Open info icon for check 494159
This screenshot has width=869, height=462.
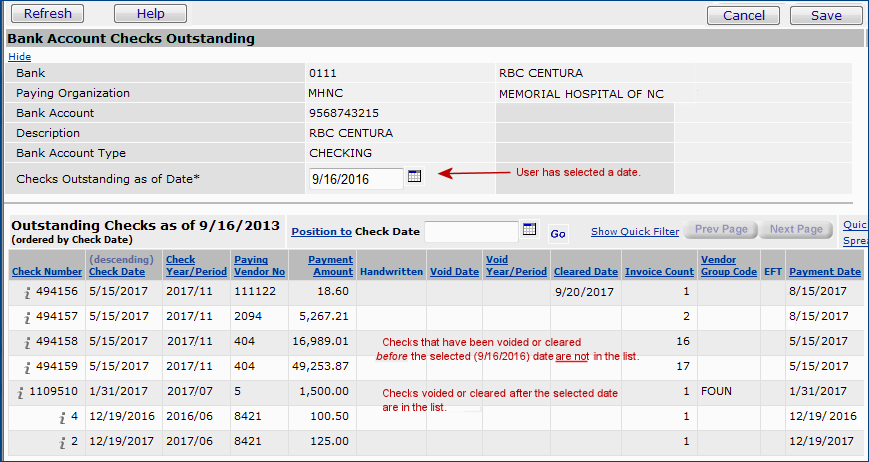(x=29, y=367)
